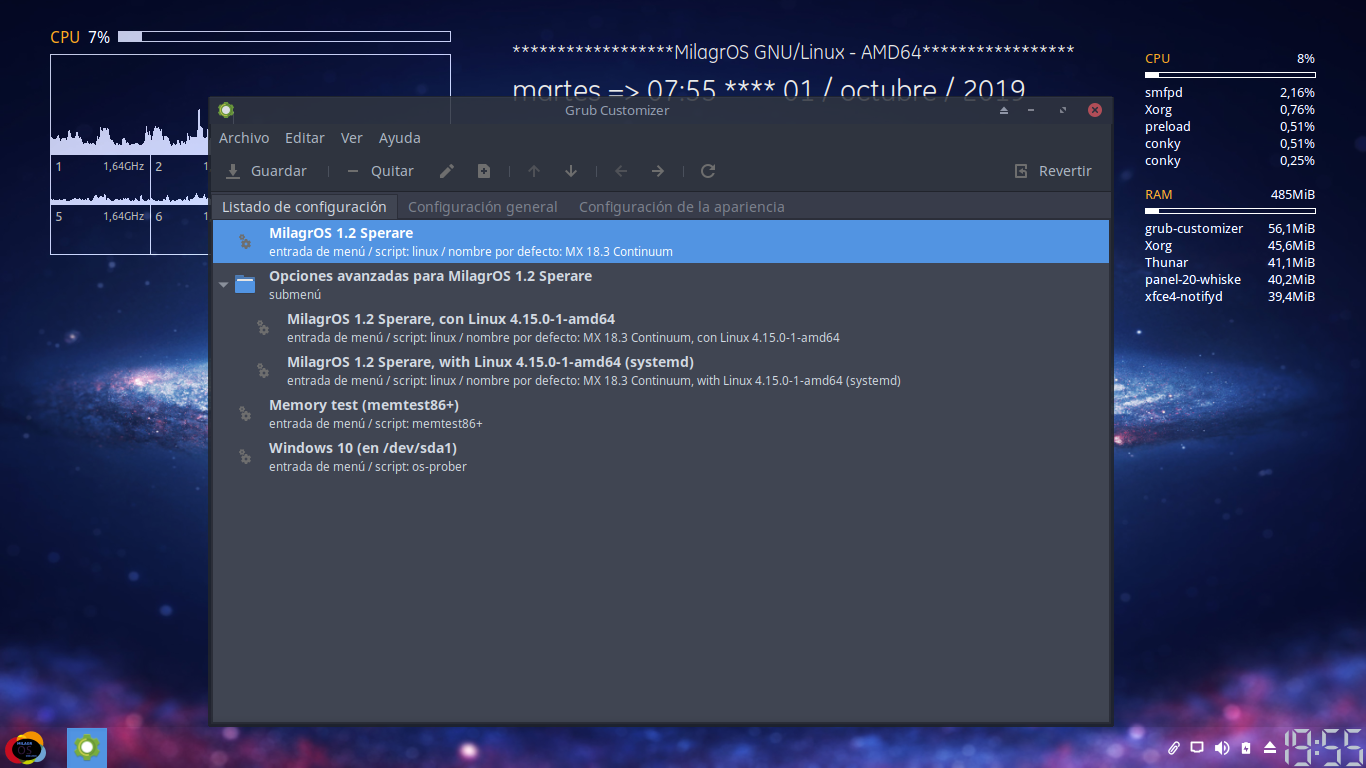Click the new entry document icon
The image size is (1366, 768).
click(484, 171)
